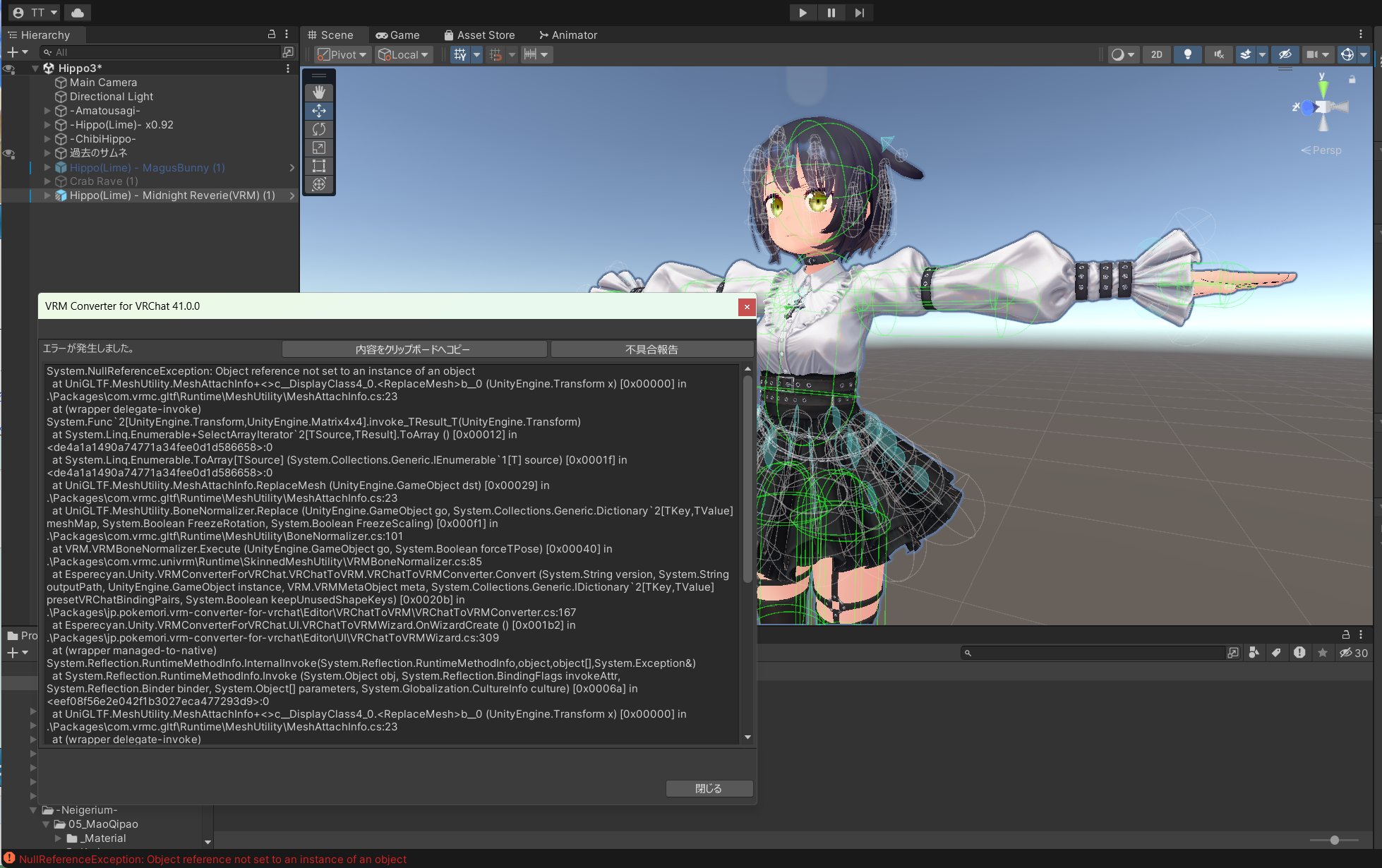Switch to the Animator tab
This screenshot has height=868, width=1382.
point(567,35)
